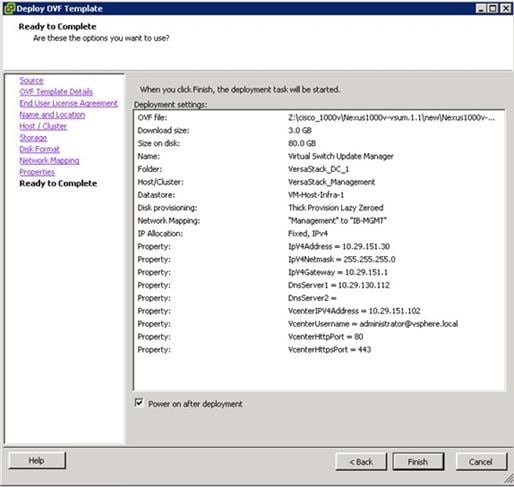514x487 pixels.
Task: Click the Back button
Action: (361, 462)
